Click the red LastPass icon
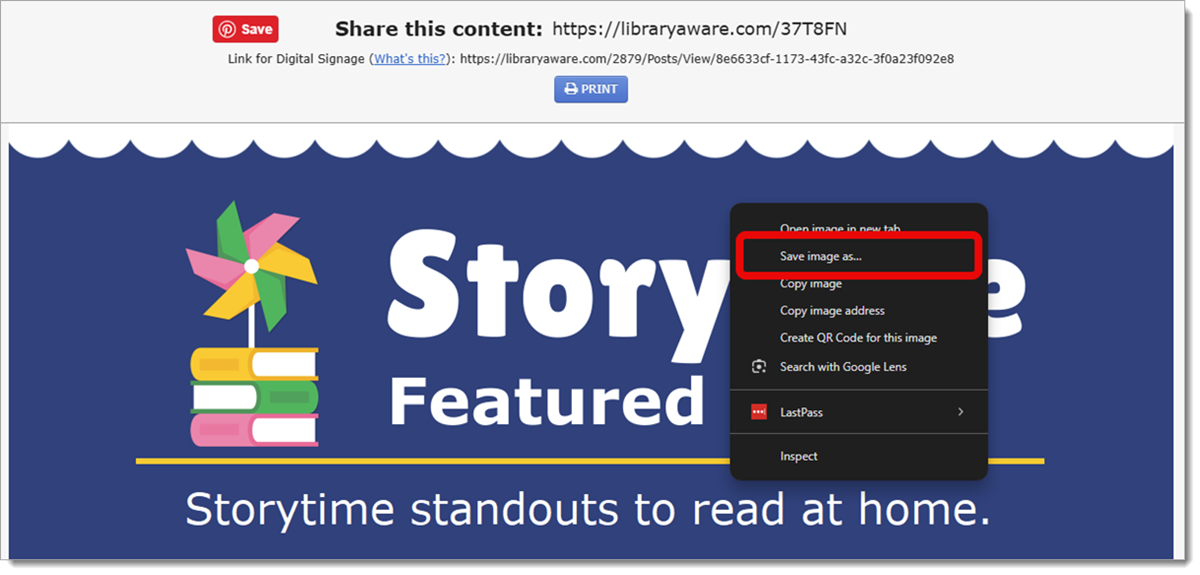1200x575 pixels. click(759, 412)
